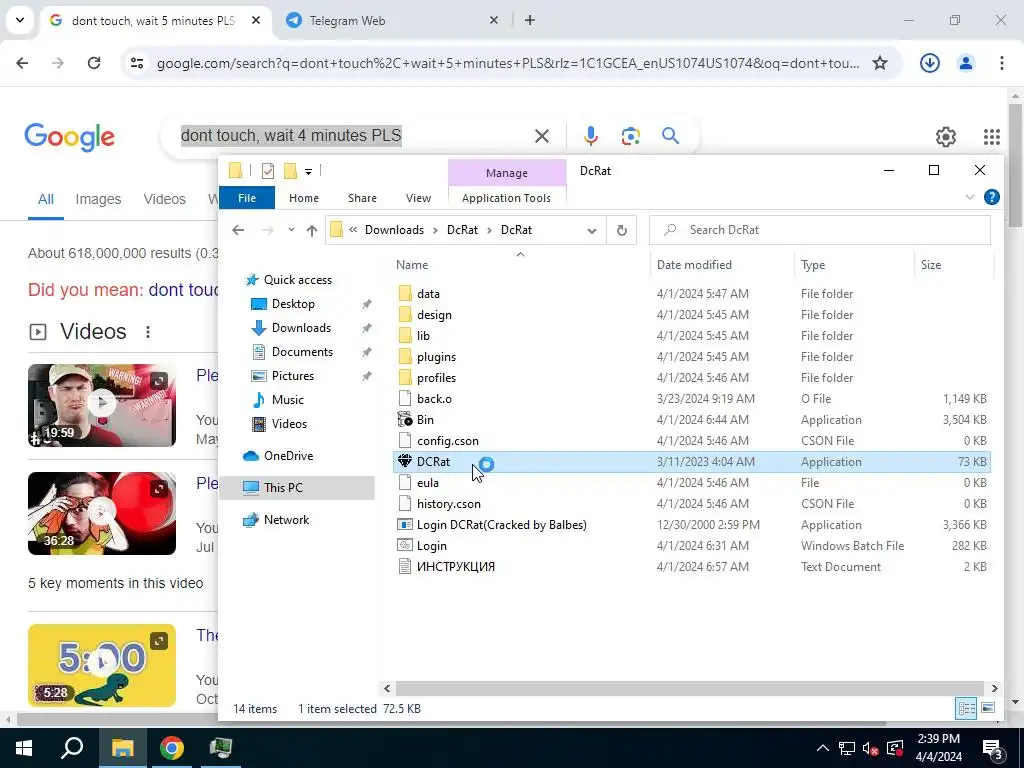This screenshot has height=768, width=1024.
Task: Open Chrome downloads icon
Action: [929, 63]
